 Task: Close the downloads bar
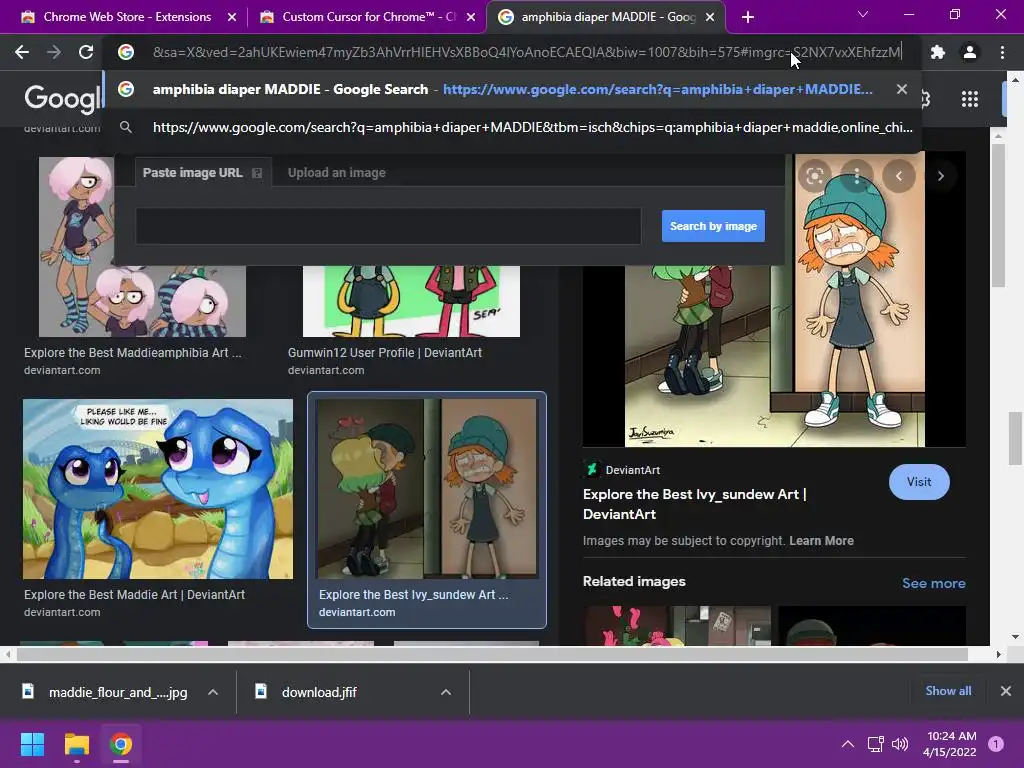pyautogui.click(x=1006, y=691)
